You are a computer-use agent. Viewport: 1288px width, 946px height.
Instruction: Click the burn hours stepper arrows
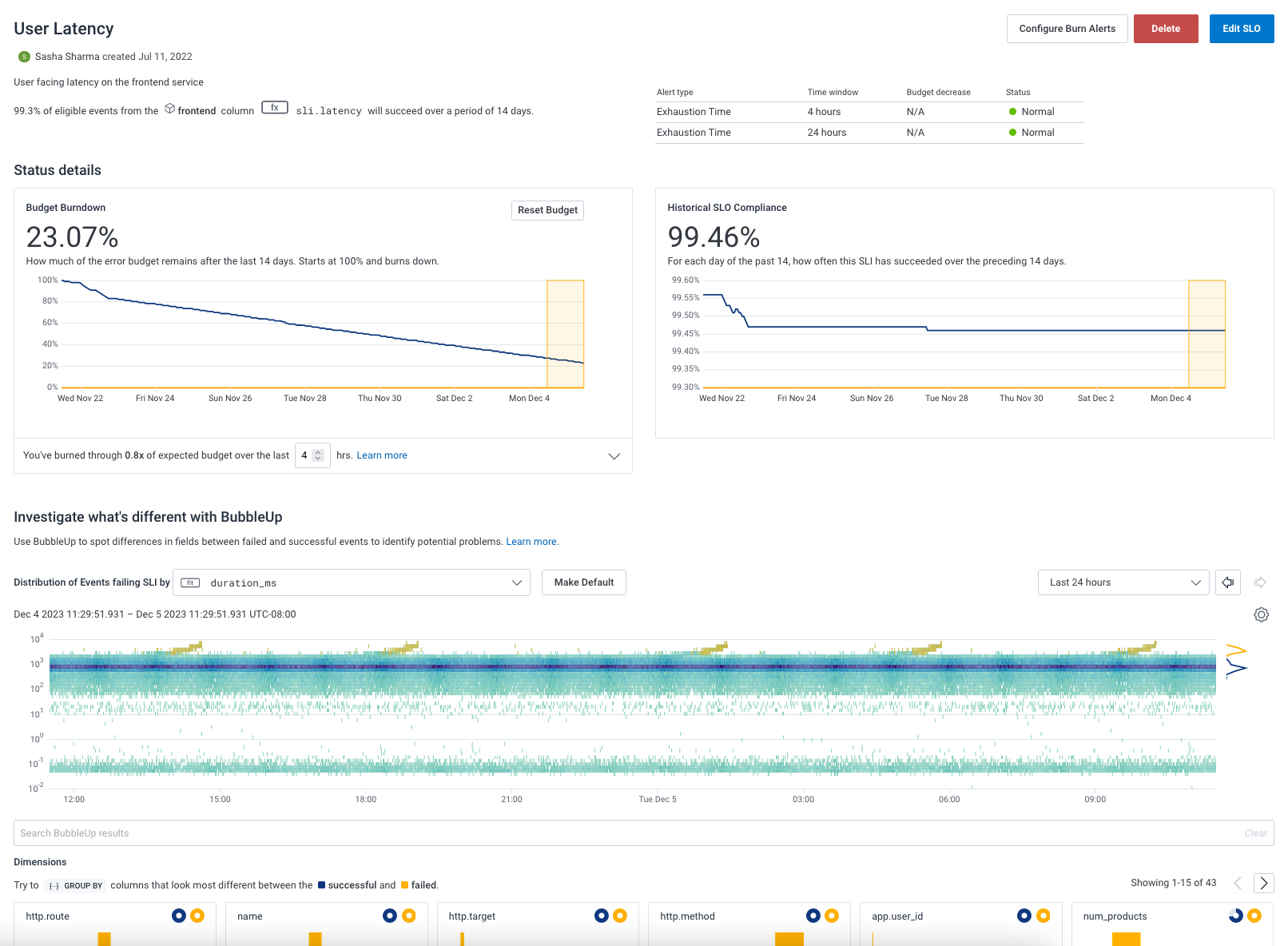[318, 455]
